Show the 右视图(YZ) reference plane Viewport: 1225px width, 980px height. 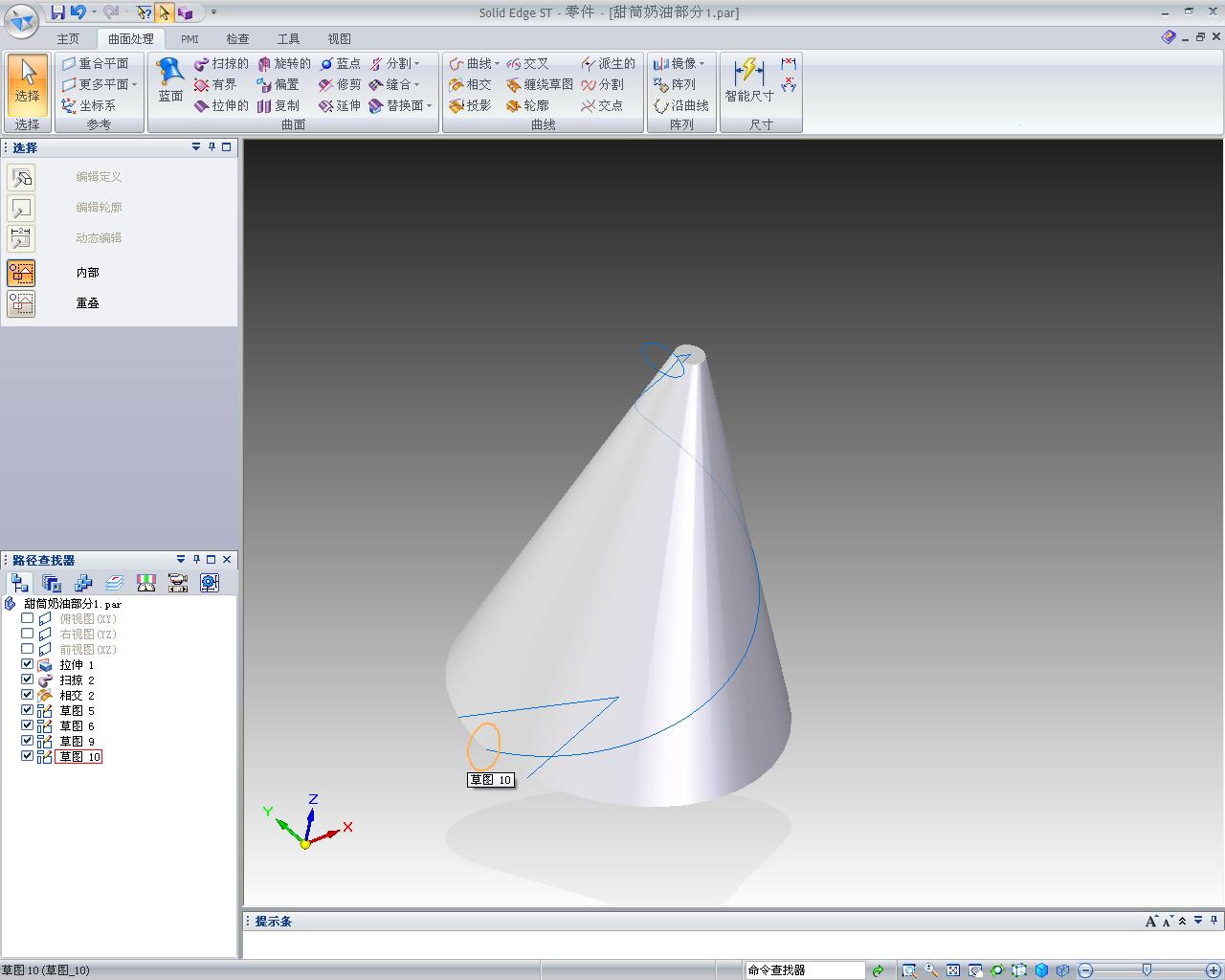pos(27,634)
